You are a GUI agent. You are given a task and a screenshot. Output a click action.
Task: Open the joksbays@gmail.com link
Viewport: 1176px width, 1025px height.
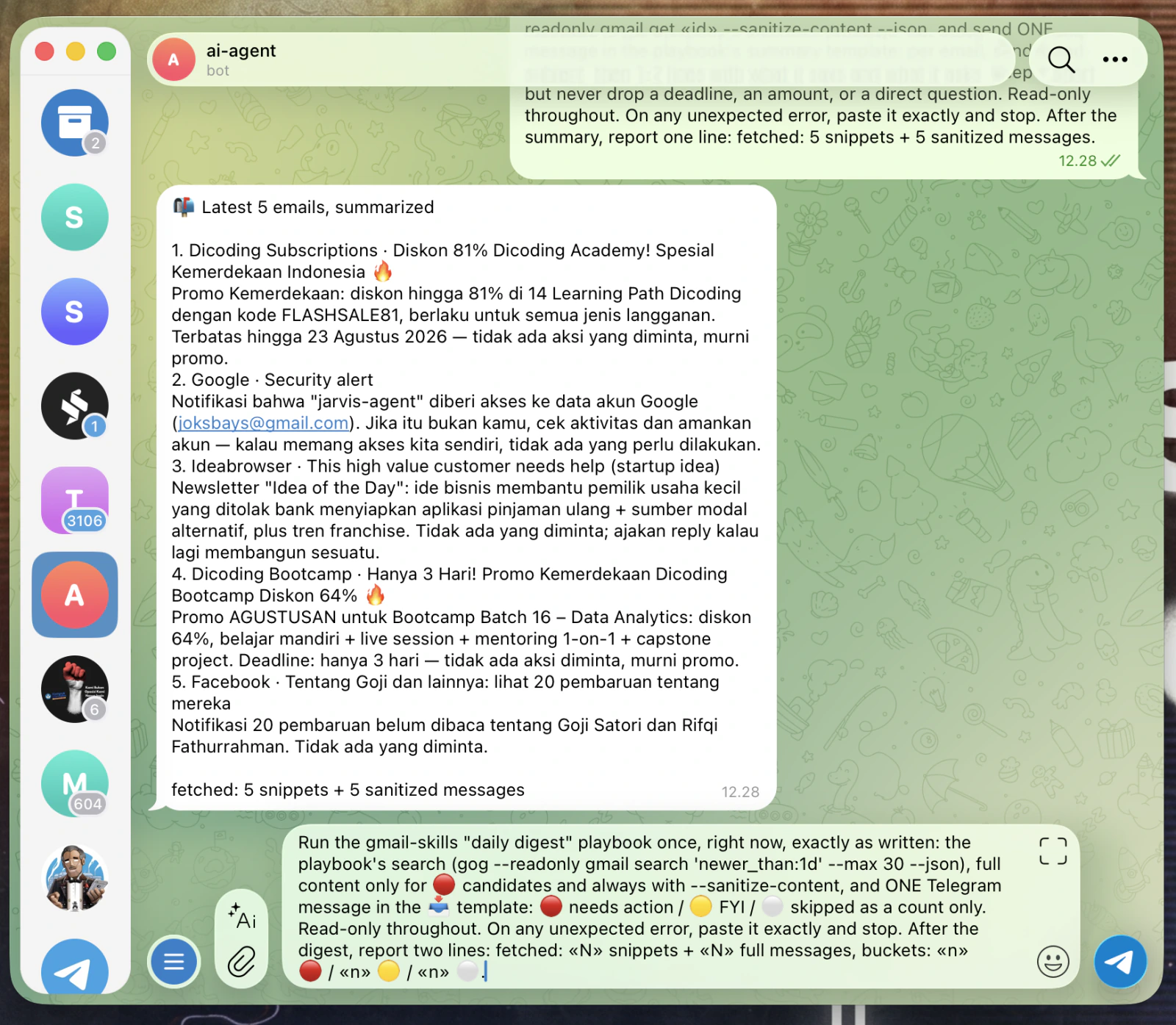pos(263,423)
